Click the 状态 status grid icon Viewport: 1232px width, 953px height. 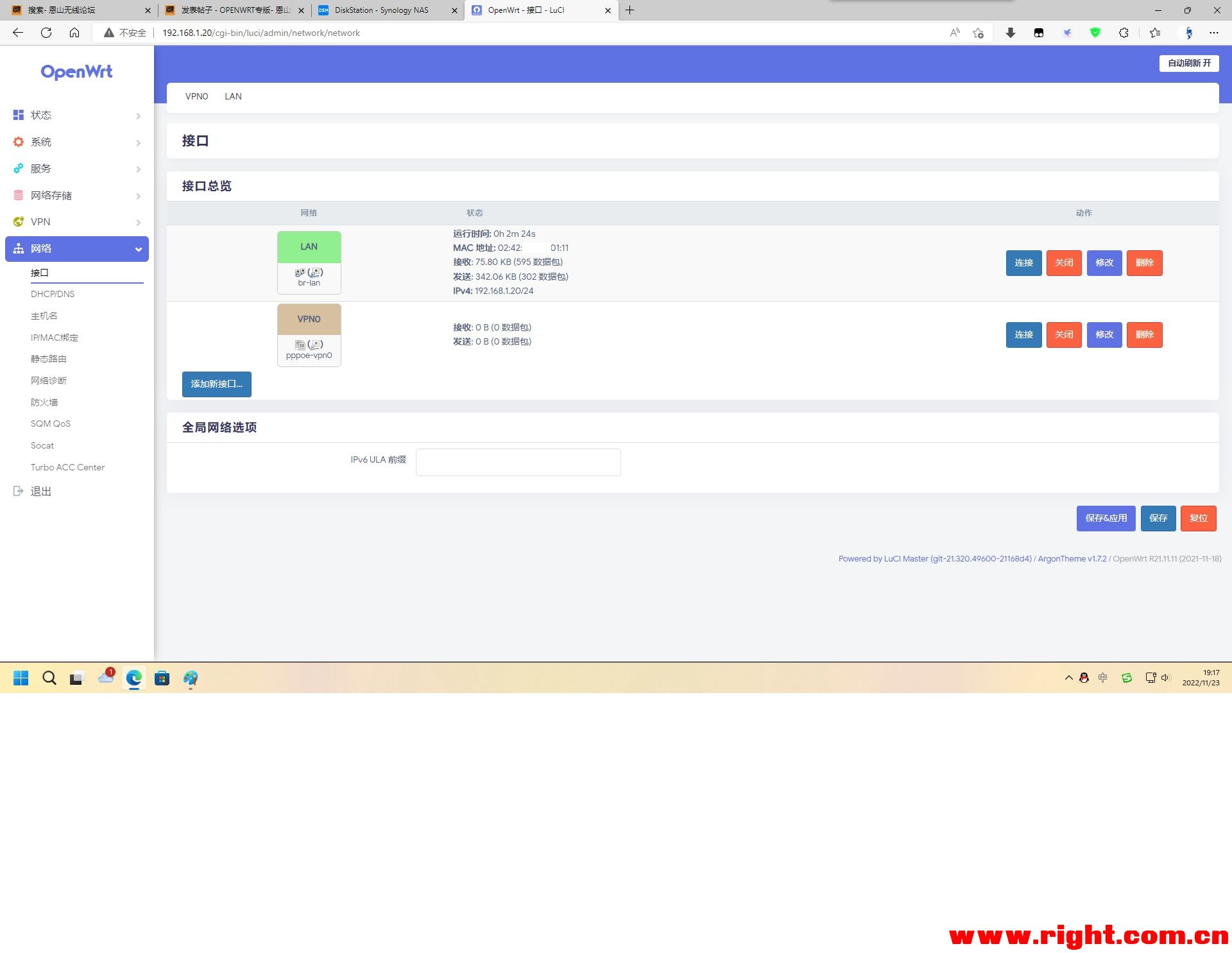(19, 115)
